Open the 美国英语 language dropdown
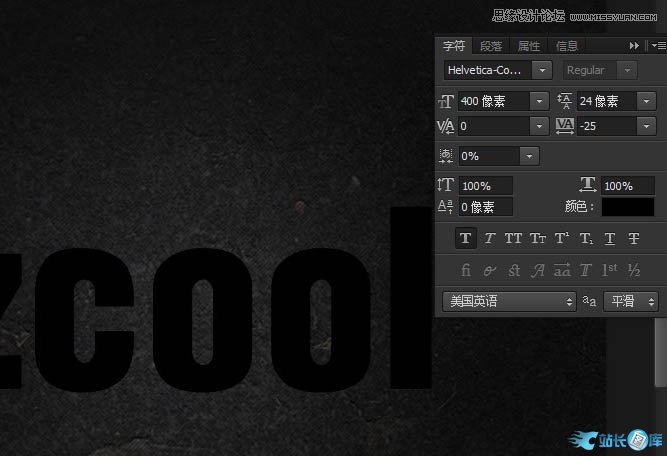Viewport: 667px width, 456px height. point(570,301)
